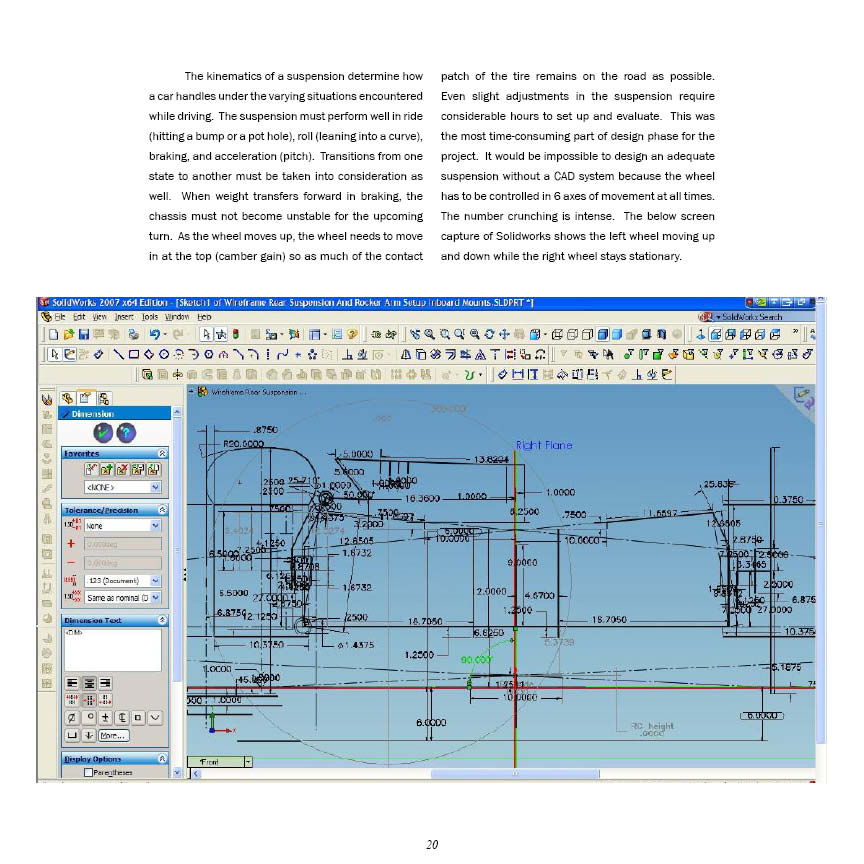Toggle left justify for dimension text
864x864 pixels.
click(x=73, y=681)
